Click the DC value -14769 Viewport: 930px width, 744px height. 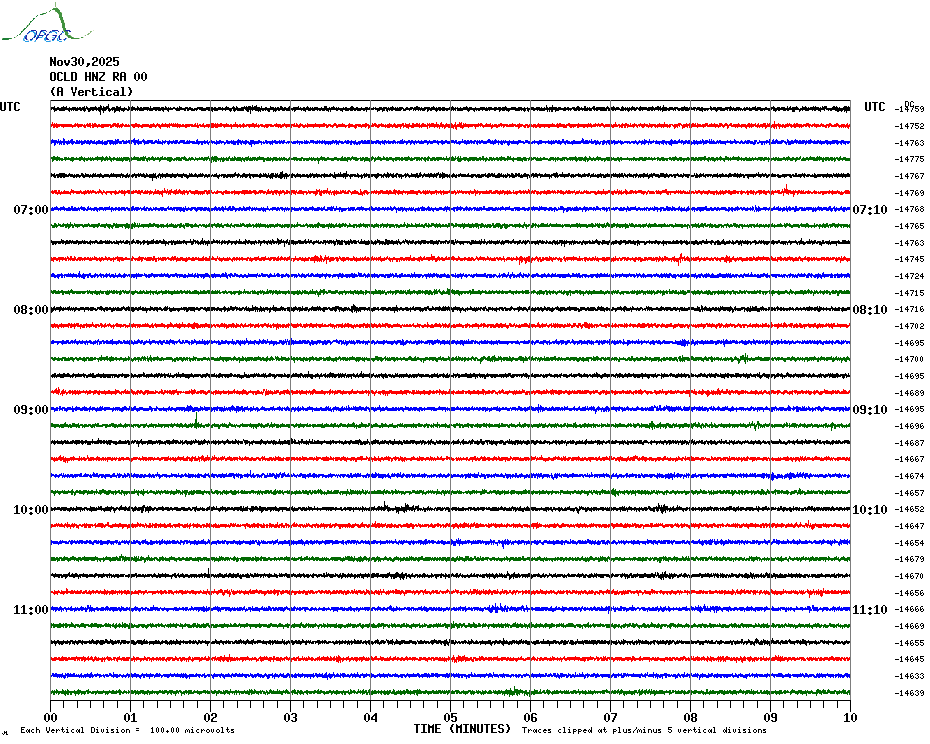click(x=910, y=193)
